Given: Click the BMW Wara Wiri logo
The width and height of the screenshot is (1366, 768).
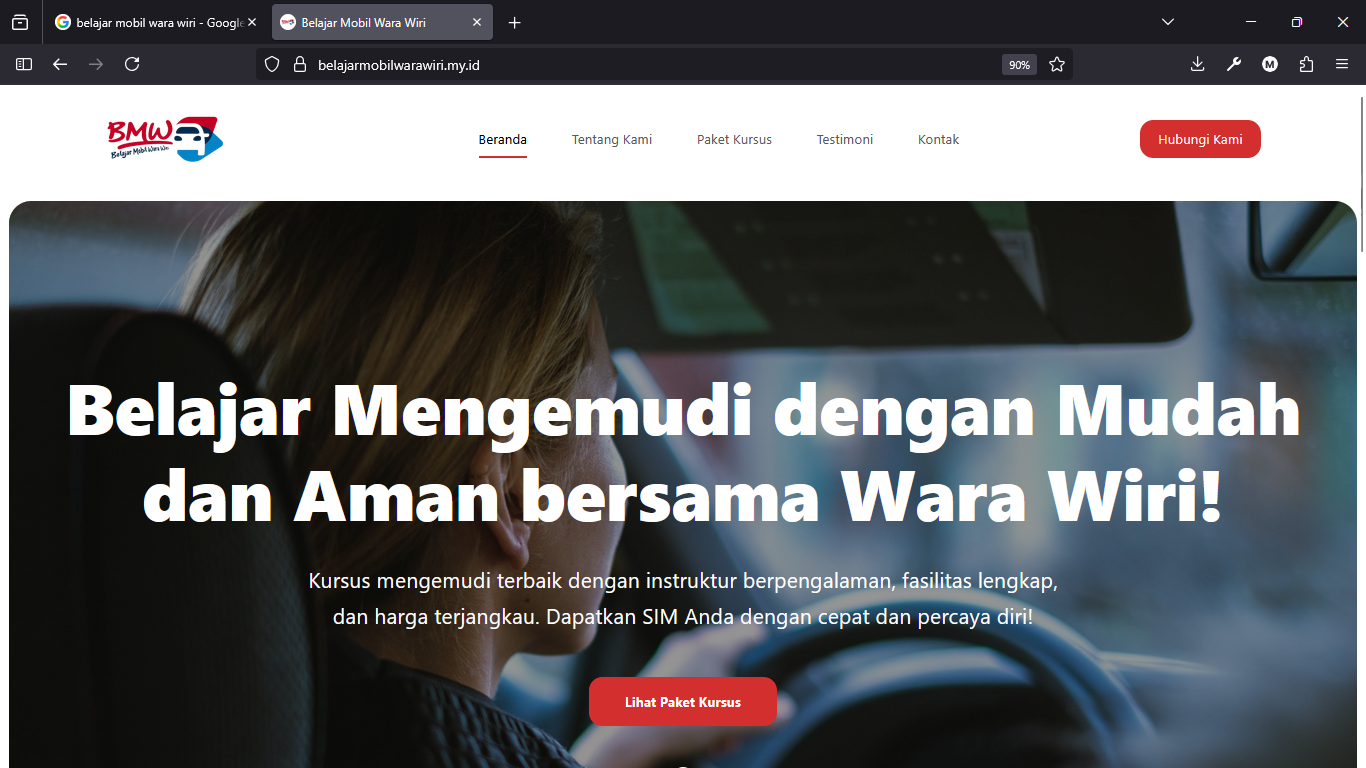Looking at the screenshot, I should tap(164, 139).
